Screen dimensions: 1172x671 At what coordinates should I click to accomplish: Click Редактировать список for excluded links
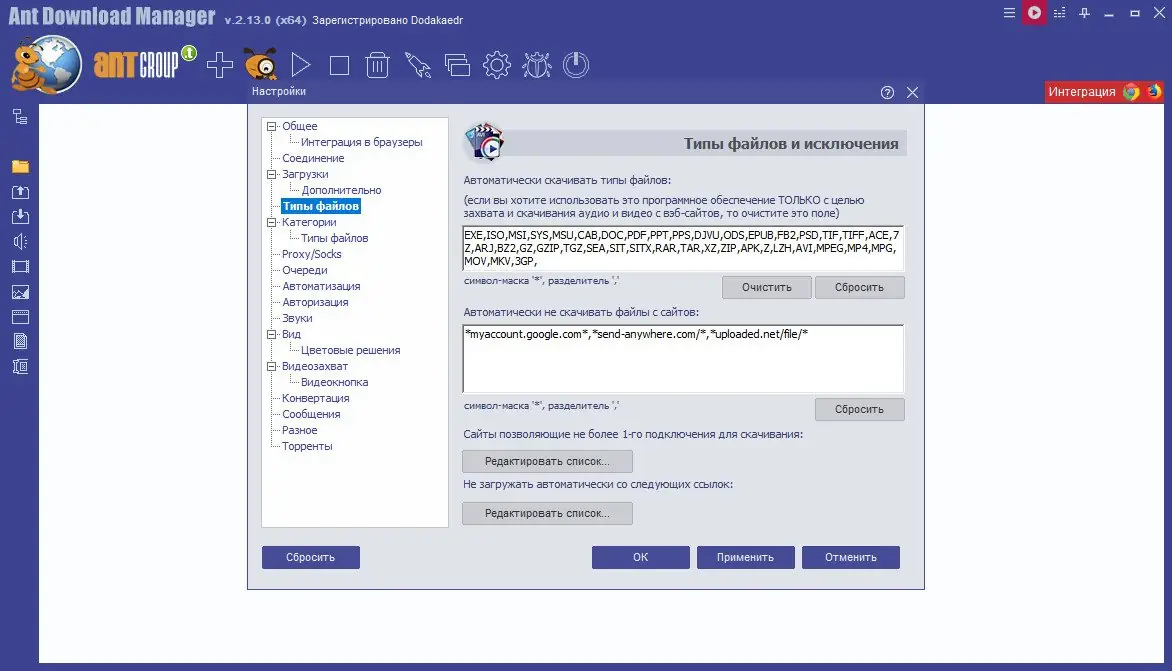[547, 513]
